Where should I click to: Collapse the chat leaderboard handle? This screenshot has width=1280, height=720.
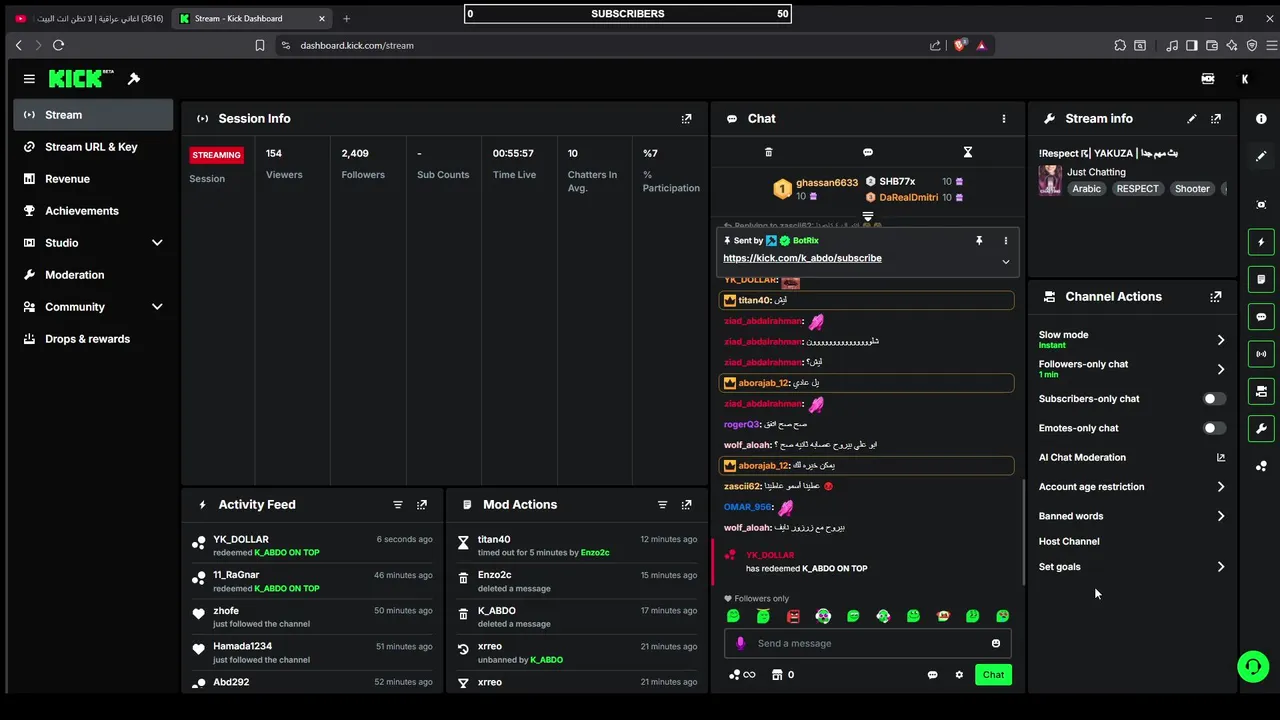[x=868, y=216]
